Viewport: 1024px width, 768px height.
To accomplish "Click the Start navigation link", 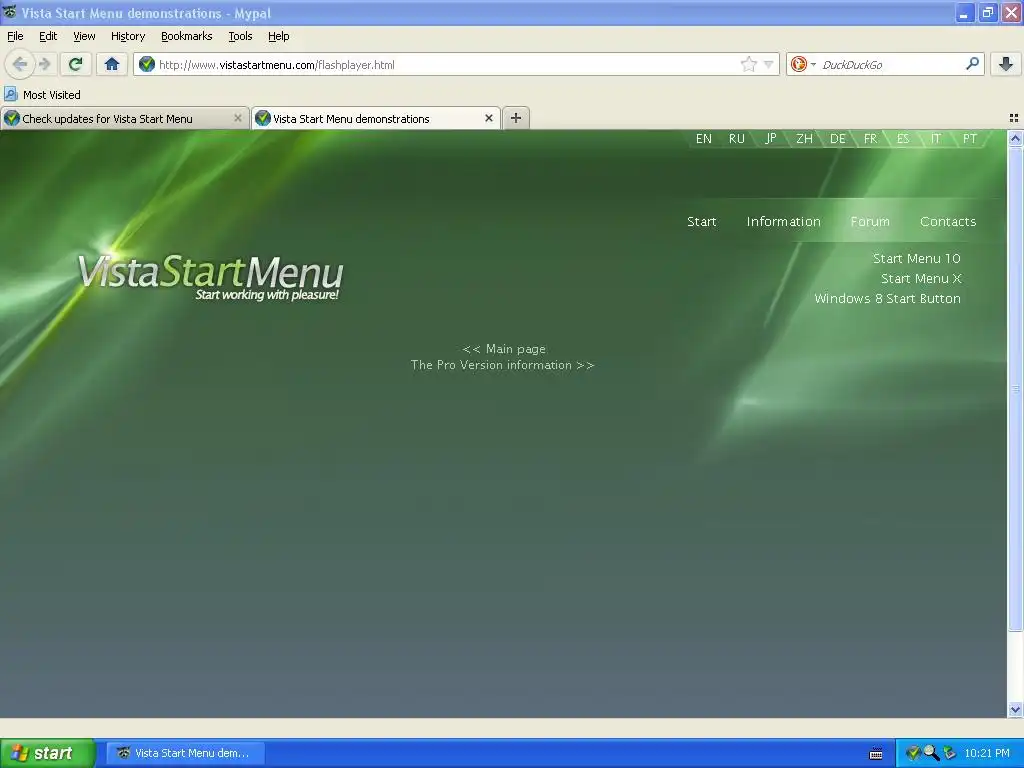I will pos(701,221).
